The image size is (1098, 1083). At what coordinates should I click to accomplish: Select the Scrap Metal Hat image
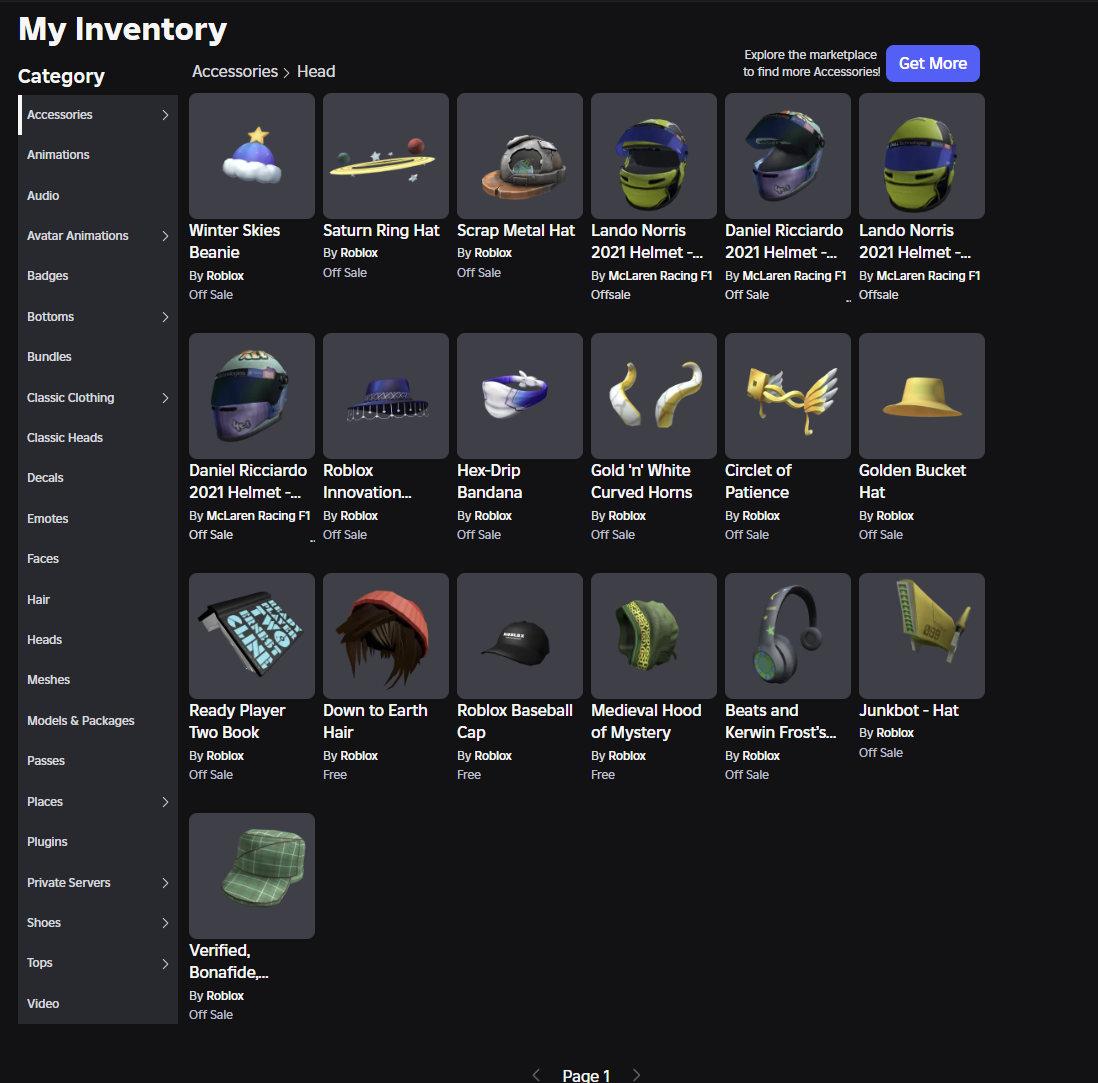[520, 156]
